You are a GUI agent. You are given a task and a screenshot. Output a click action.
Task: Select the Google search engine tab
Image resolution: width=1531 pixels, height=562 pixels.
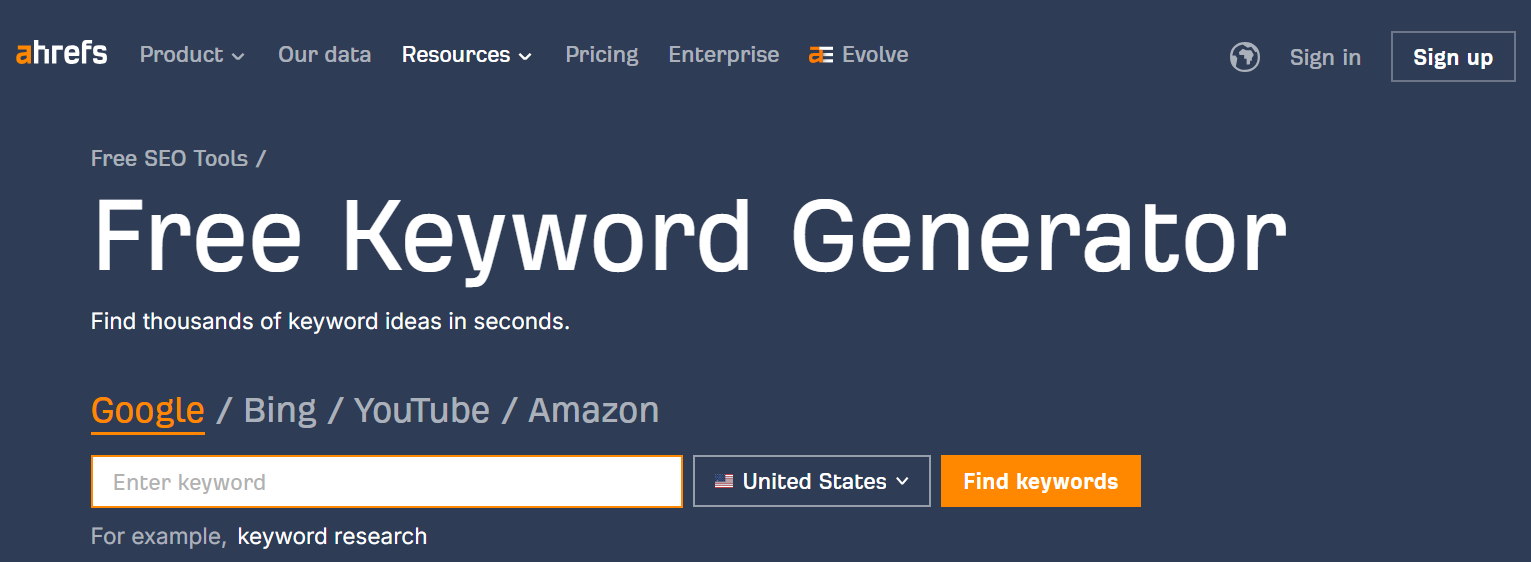pos(148,410)
